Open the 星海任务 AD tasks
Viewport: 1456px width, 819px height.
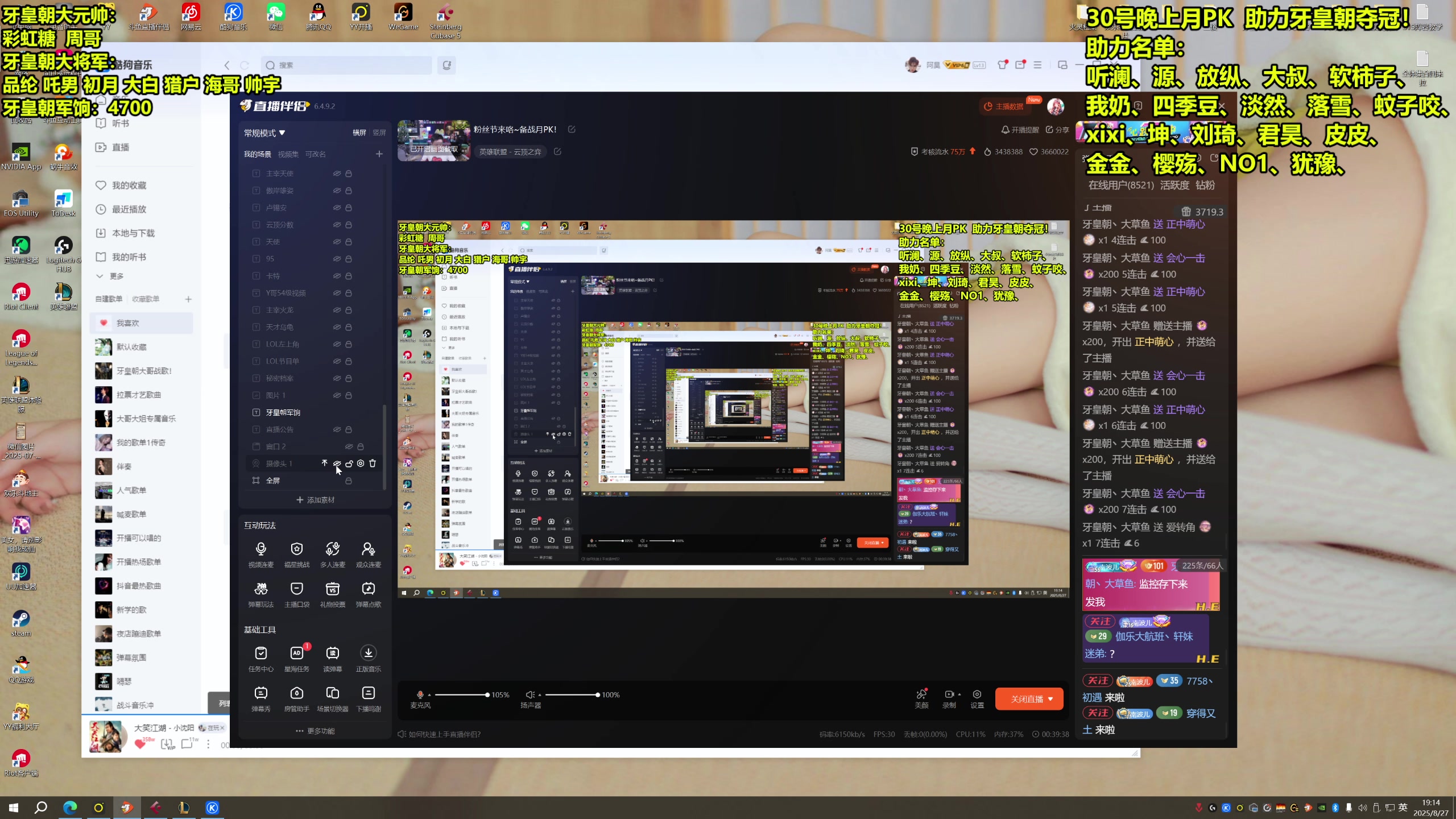tap(296, 659)
